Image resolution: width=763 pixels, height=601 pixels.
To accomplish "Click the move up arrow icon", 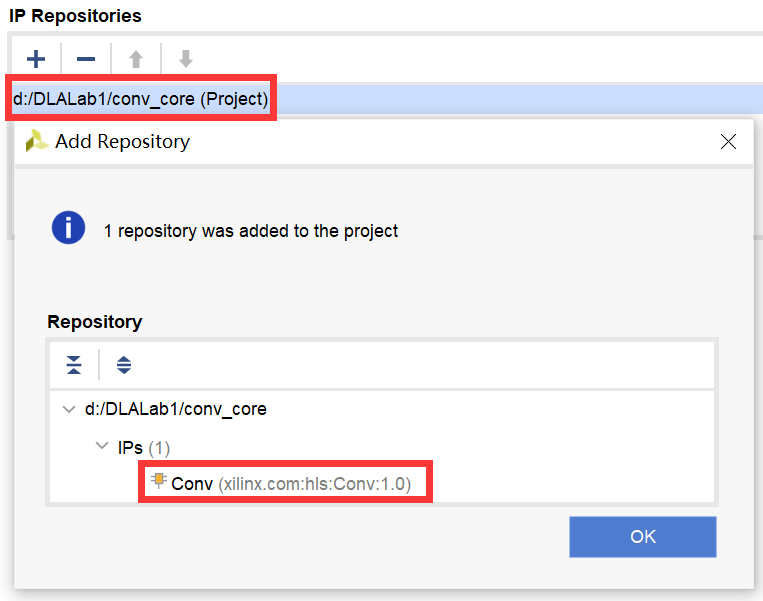I will (136, 59).
